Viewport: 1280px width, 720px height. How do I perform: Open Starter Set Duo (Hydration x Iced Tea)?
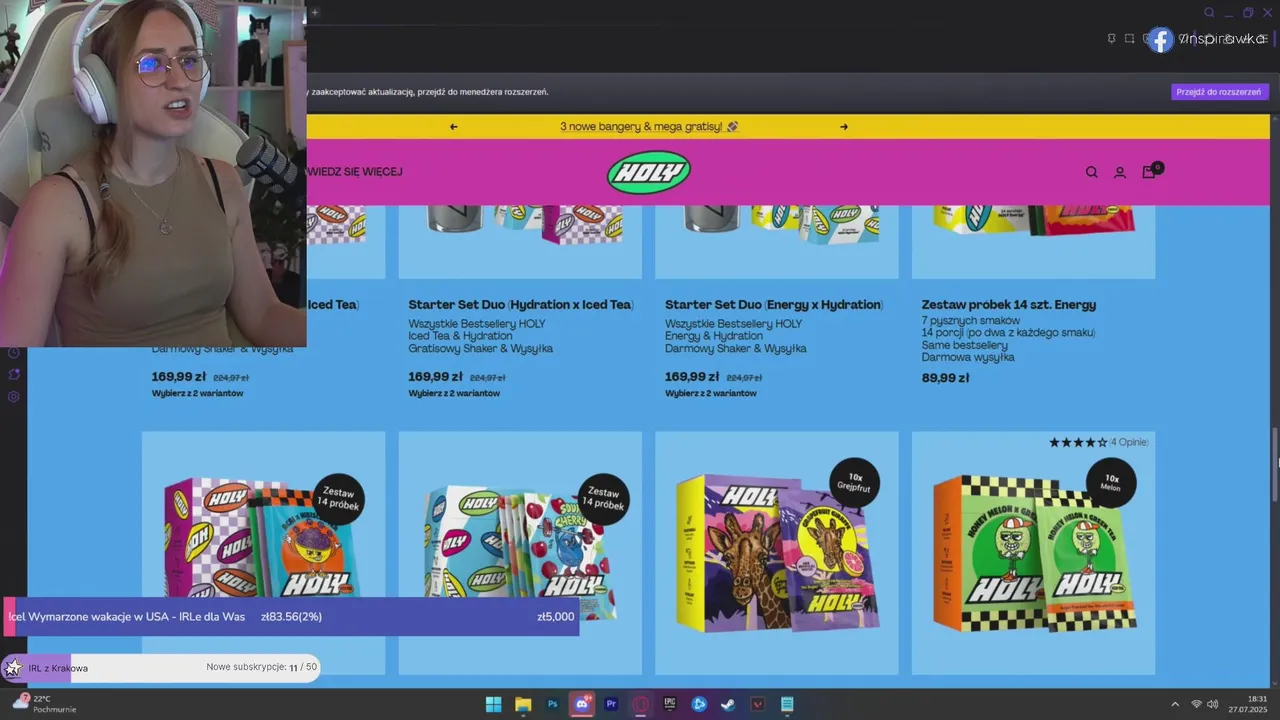coord(520,305)
